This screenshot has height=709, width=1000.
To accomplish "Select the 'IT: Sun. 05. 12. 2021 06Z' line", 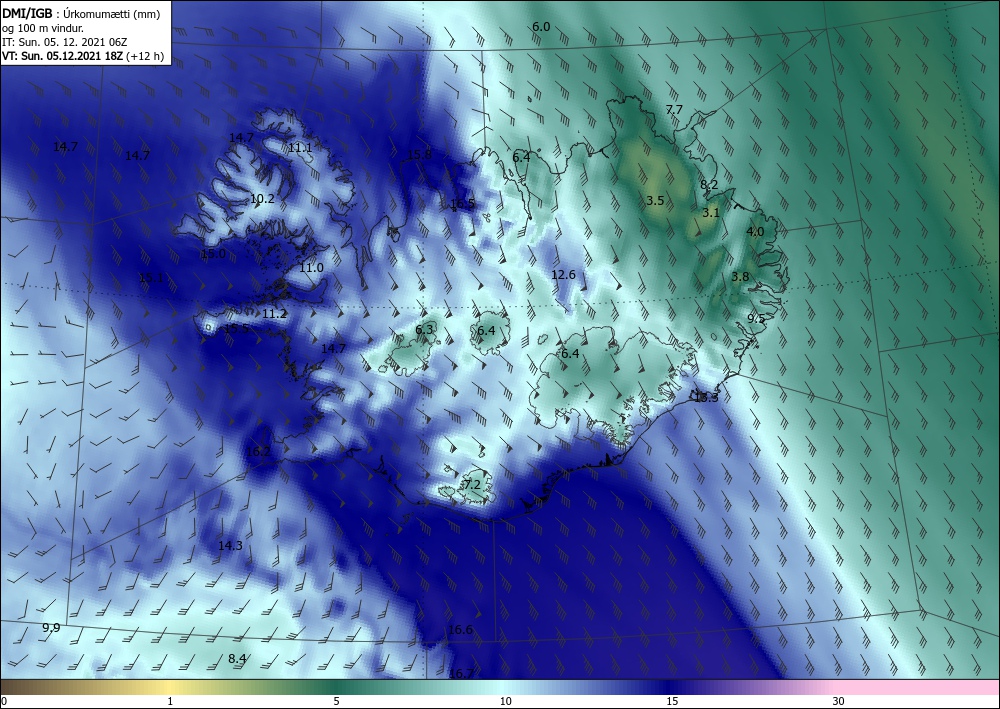I will point(65,42).
